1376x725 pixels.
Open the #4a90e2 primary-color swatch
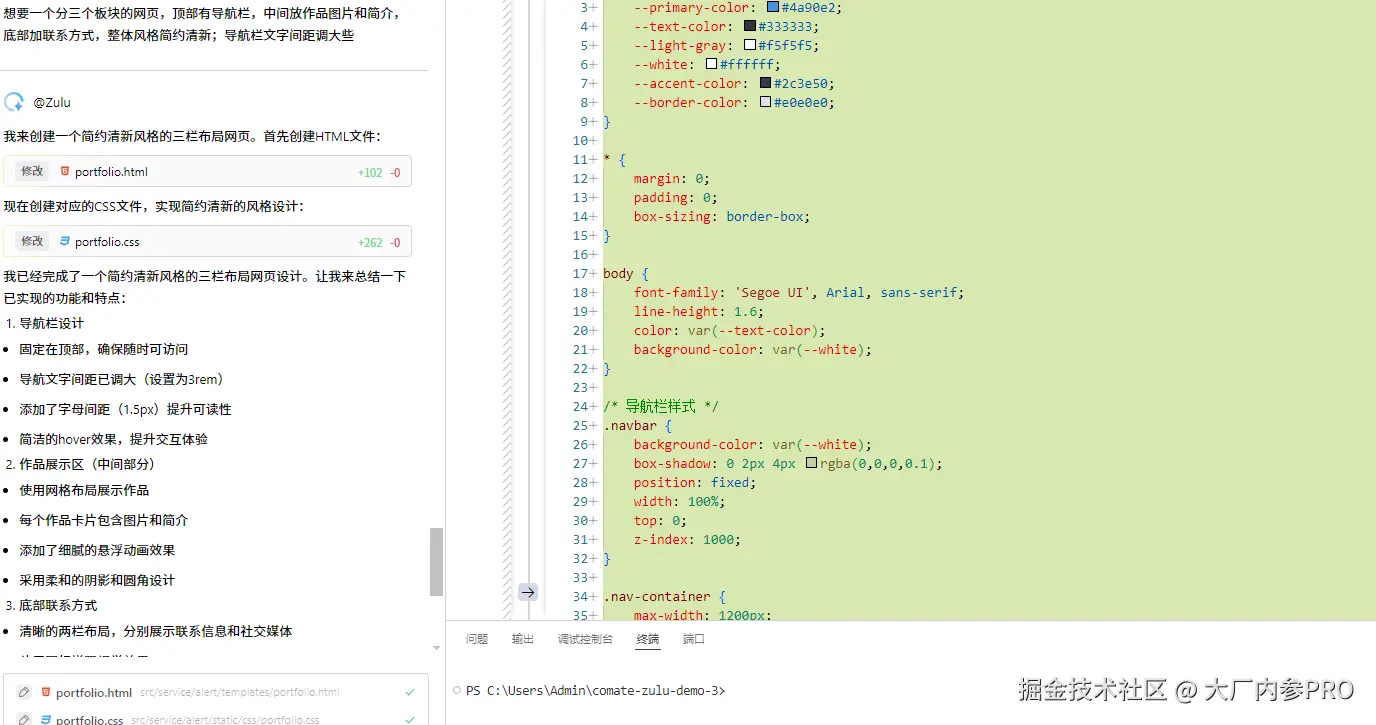(x=772, y=7)
